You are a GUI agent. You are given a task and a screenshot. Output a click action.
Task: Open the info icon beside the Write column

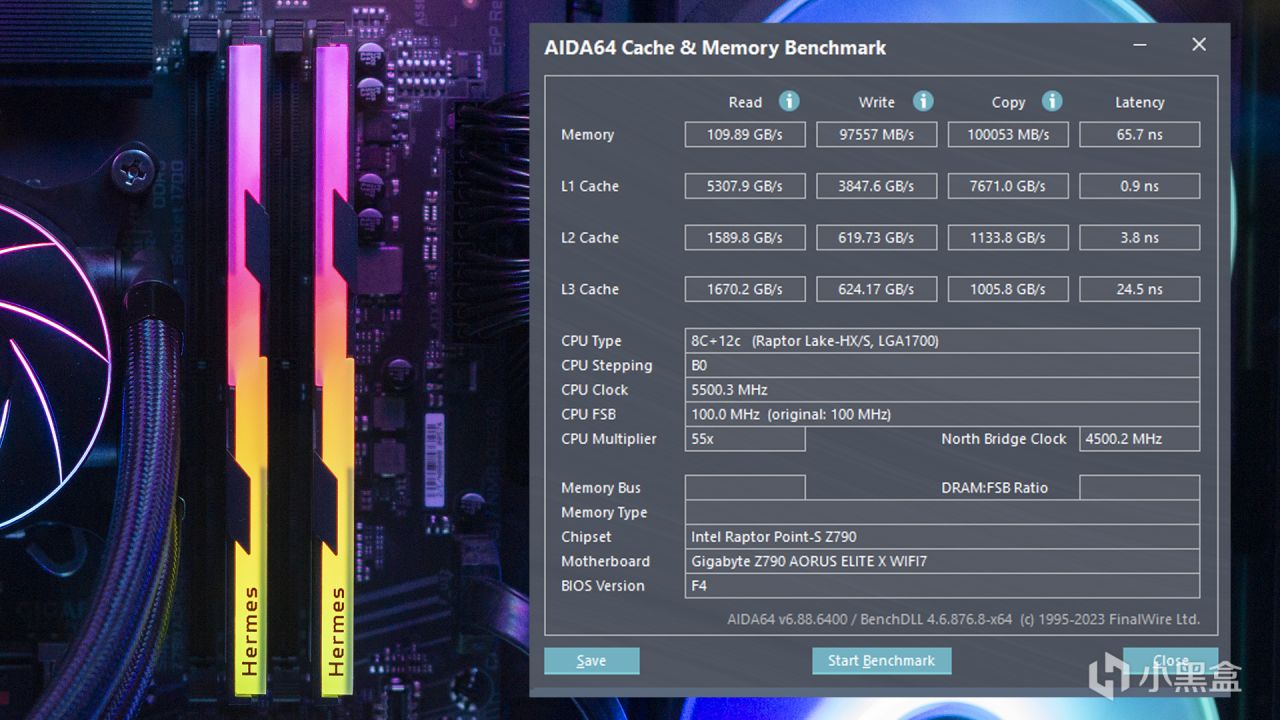(x=923, y=101)
